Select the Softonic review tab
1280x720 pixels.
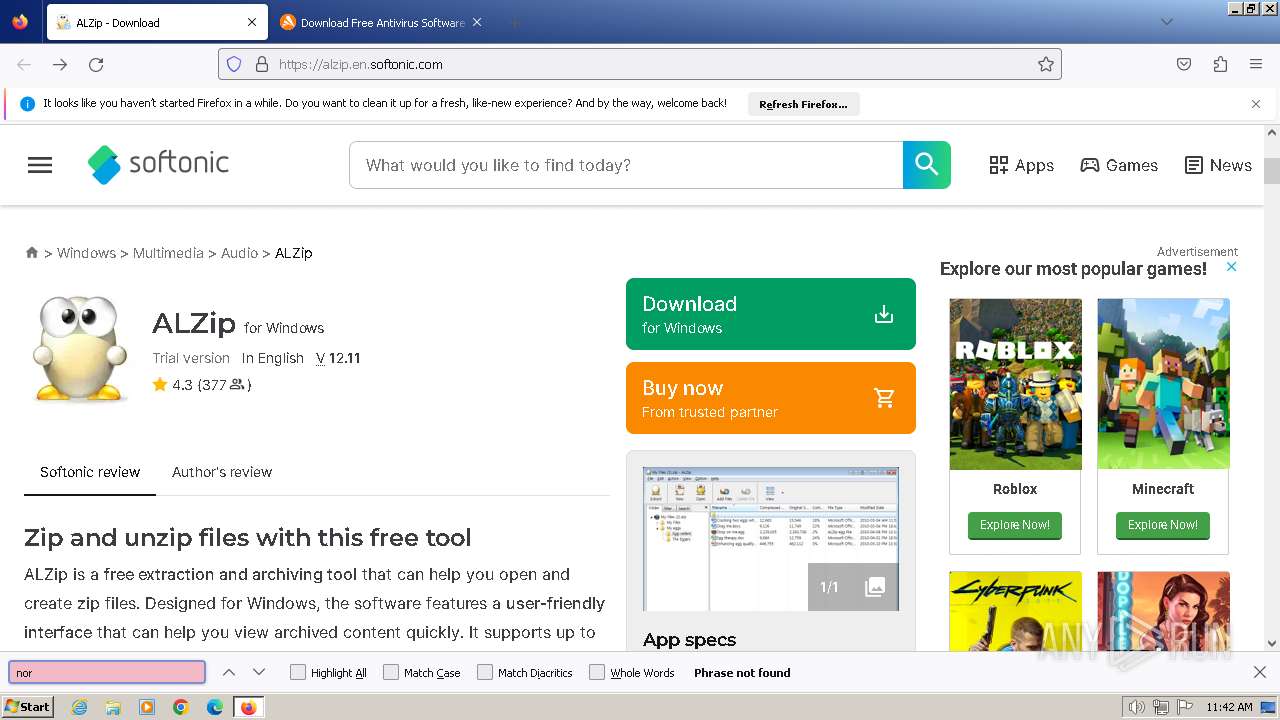[90, 472]
